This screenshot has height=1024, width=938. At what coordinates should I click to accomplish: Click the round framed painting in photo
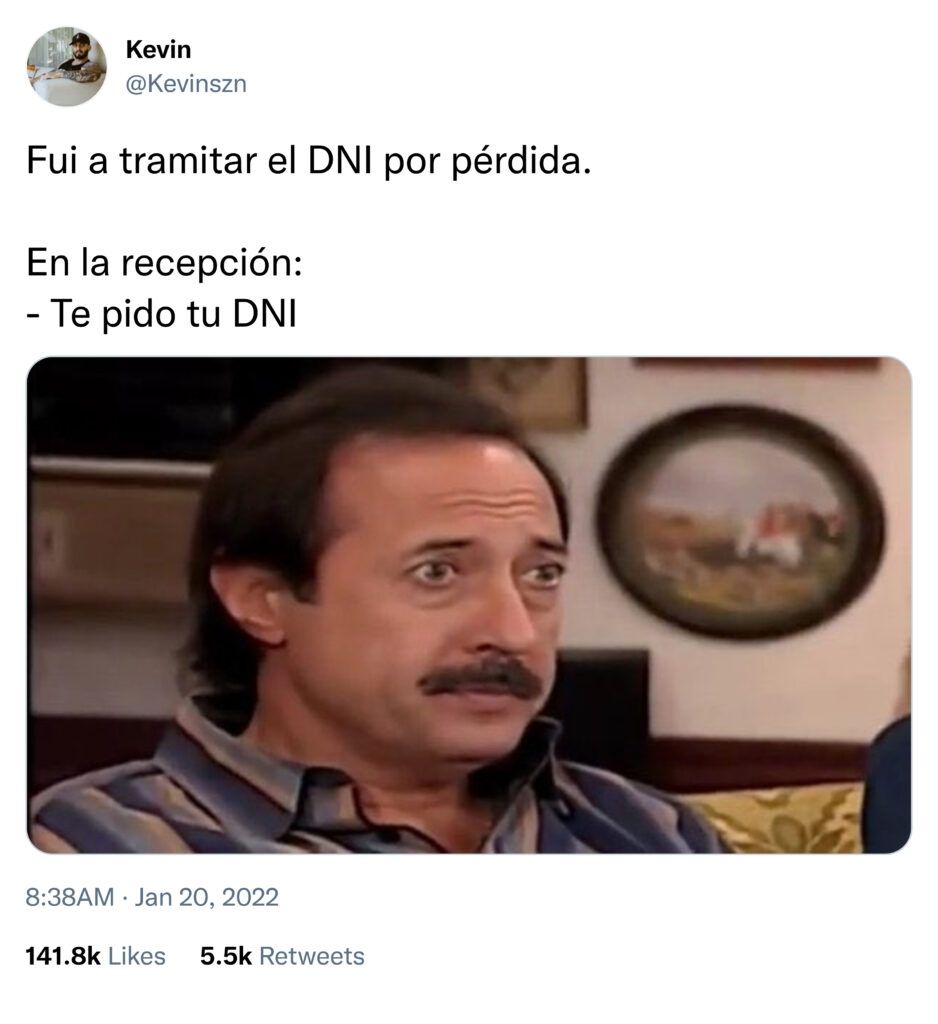tap(740, 521)
